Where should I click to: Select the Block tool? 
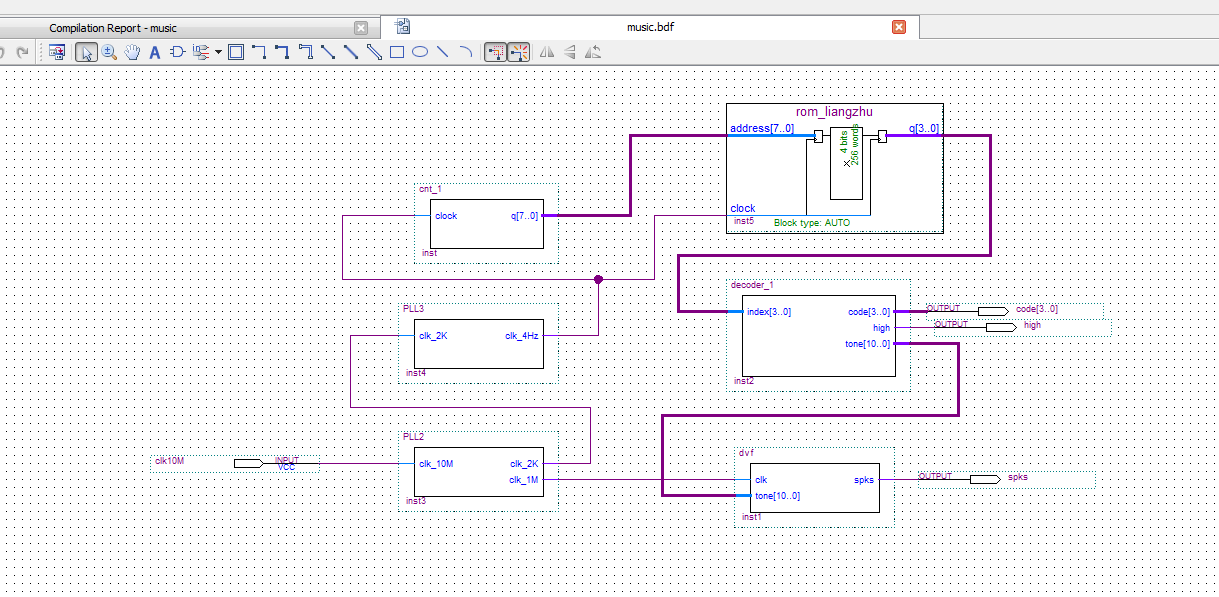pos(236,52)
